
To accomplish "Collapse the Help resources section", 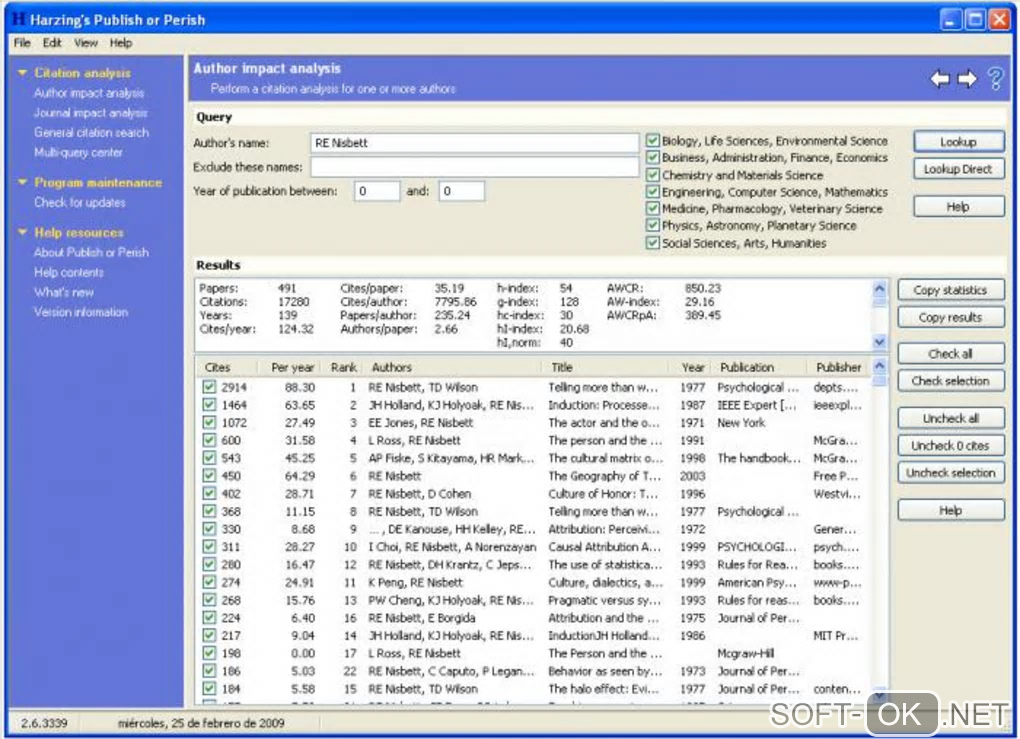I will pos(22,233).
